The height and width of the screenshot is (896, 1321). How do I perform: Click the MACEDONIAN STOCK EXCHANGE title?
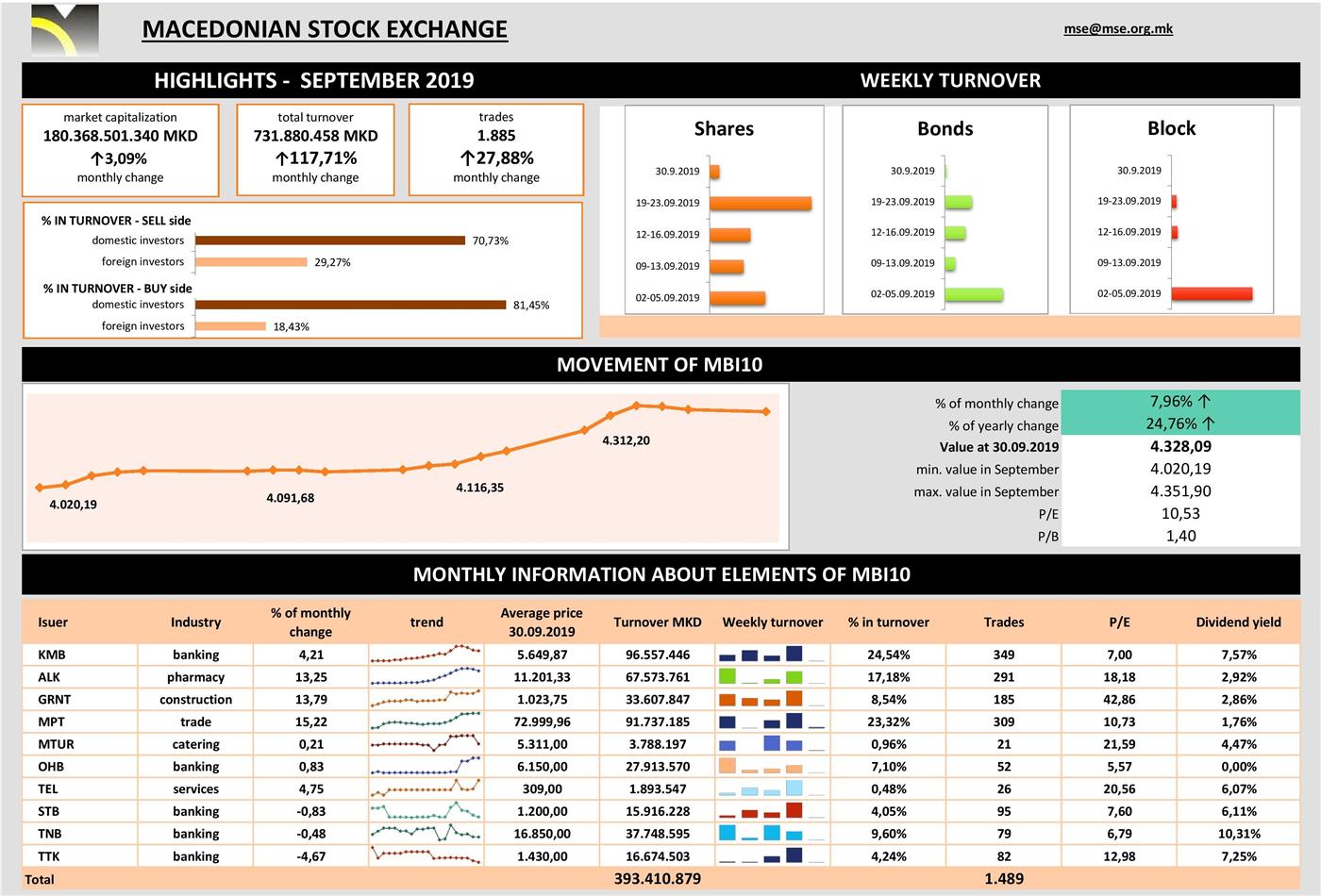(325, 29)
